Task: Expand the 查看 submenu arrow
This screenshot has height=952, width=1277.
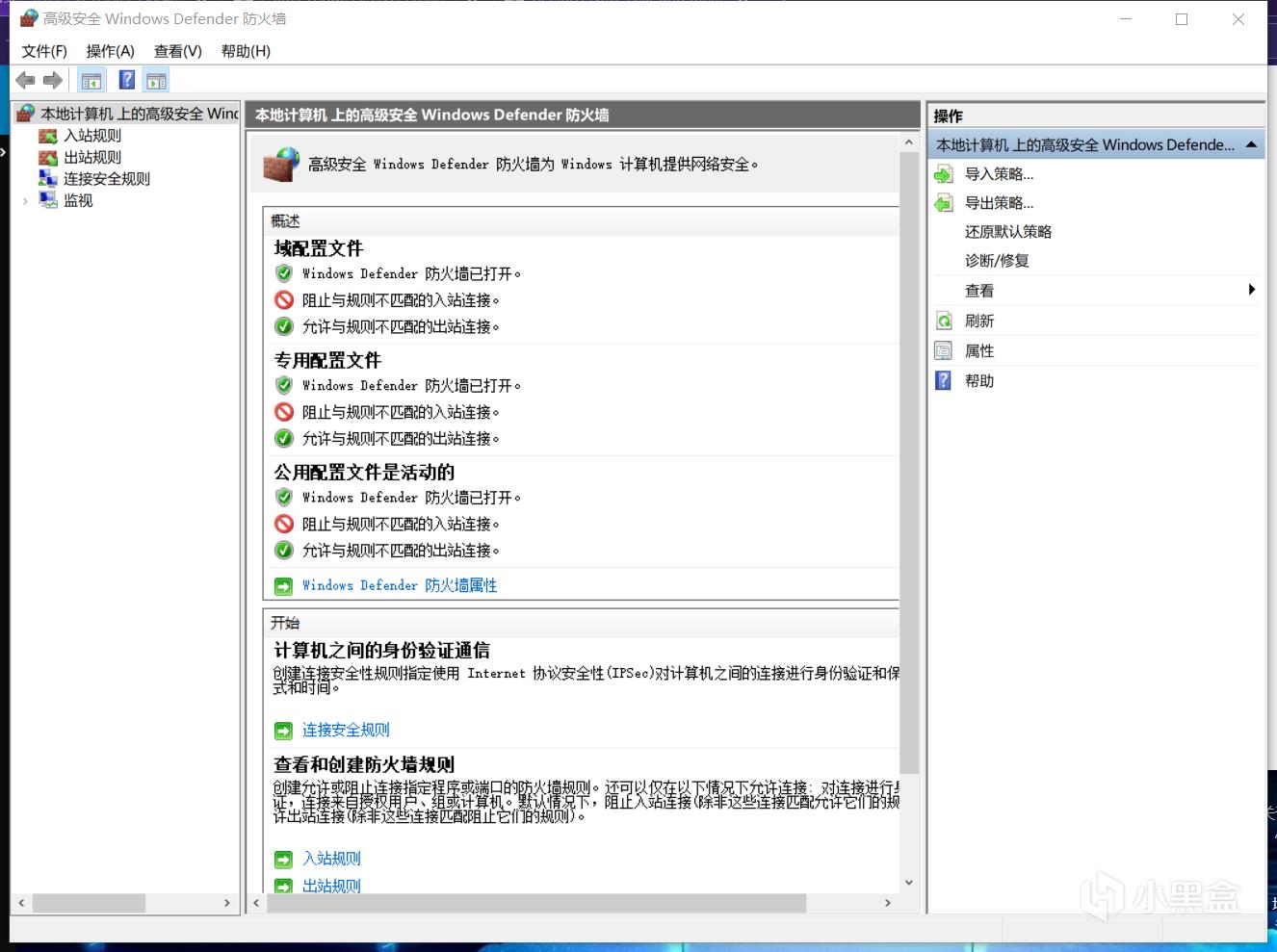Action: 1251,290
